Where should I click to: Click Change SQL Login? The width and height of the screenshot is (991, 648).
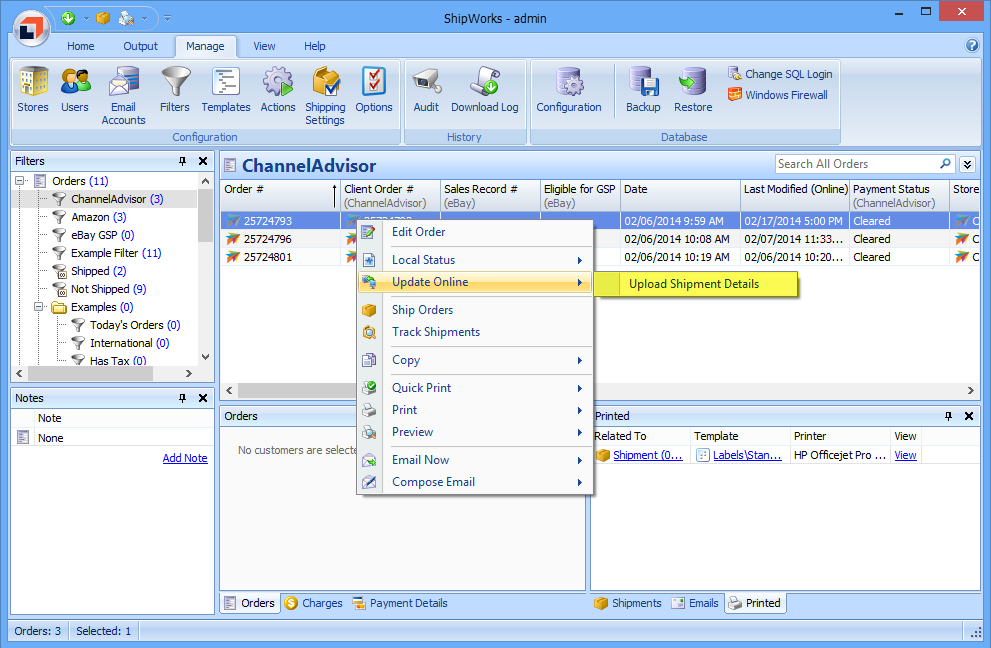780,74
